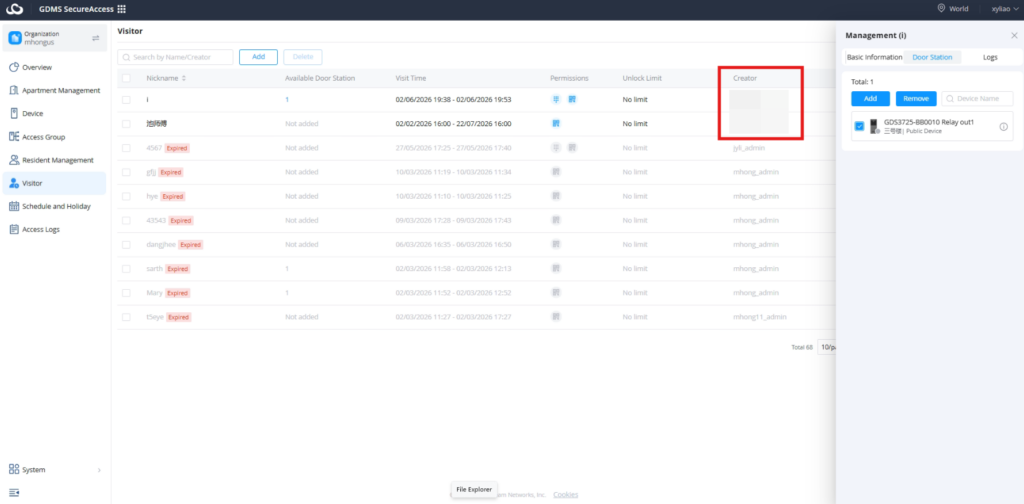Click the Expired tag next to t5eye
This screenshot has width=1024, height=504.
tap(178, 317)
